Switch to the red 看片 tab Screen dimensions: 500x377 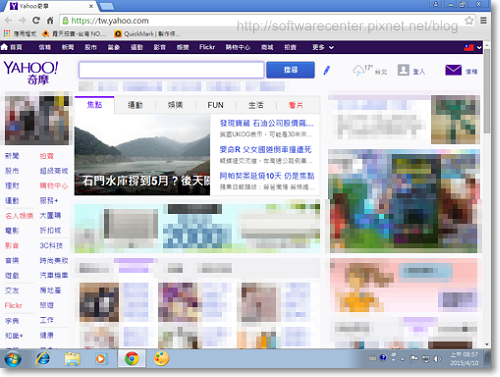click(296, 105)
